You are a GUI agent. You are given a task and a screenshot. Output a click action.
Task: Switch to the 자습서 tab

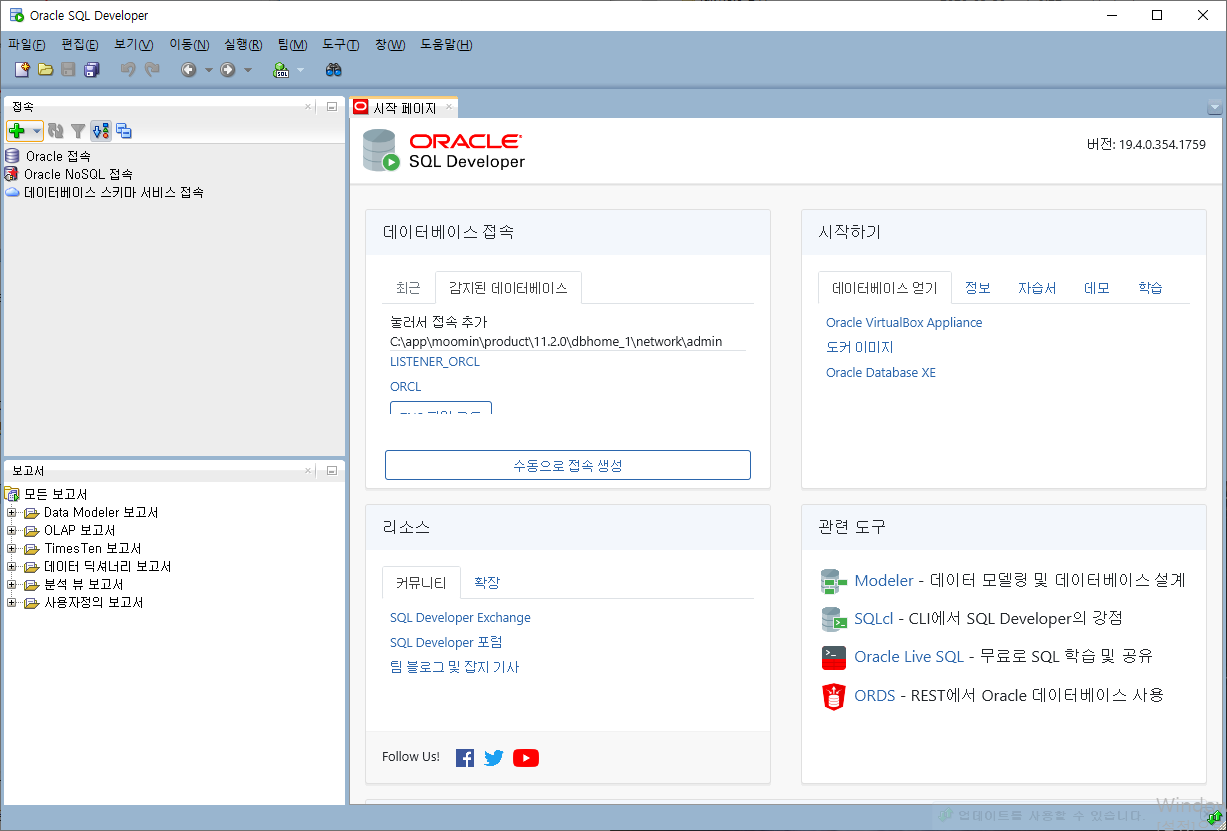pos(1037,288)
